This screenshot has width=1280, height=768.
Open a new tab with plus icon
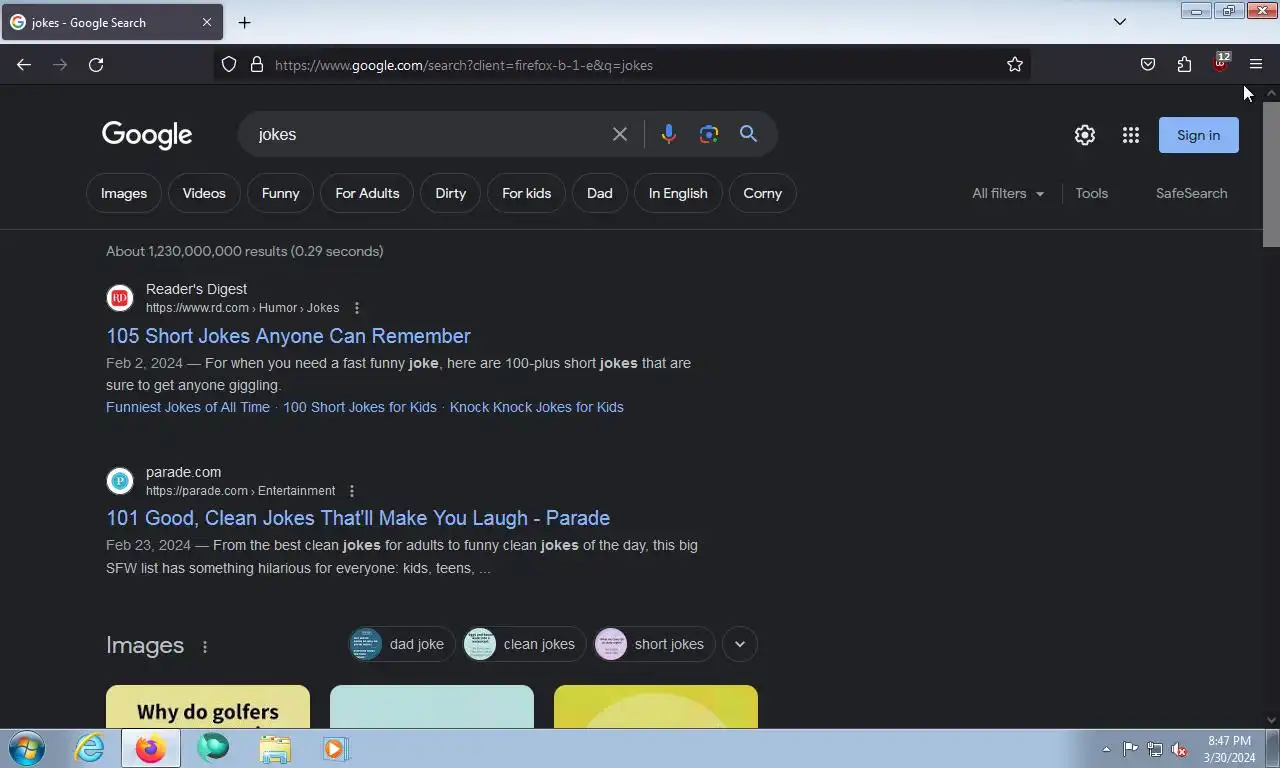coord(244,22)
